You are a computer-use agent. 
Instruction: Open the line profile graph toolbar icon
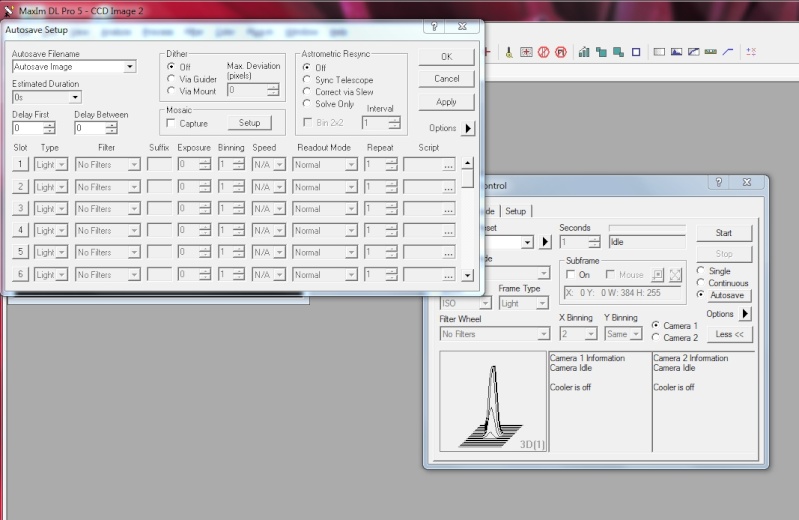pos(728,52)
